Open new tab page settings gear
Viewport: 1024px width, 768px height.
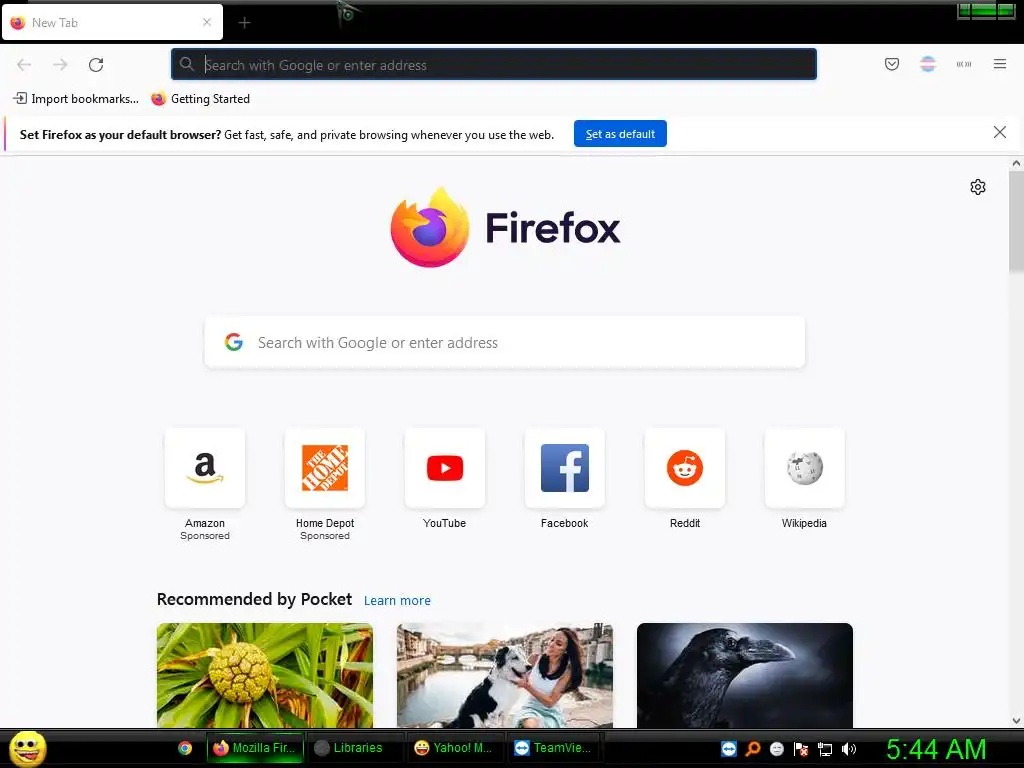point(978,187)
